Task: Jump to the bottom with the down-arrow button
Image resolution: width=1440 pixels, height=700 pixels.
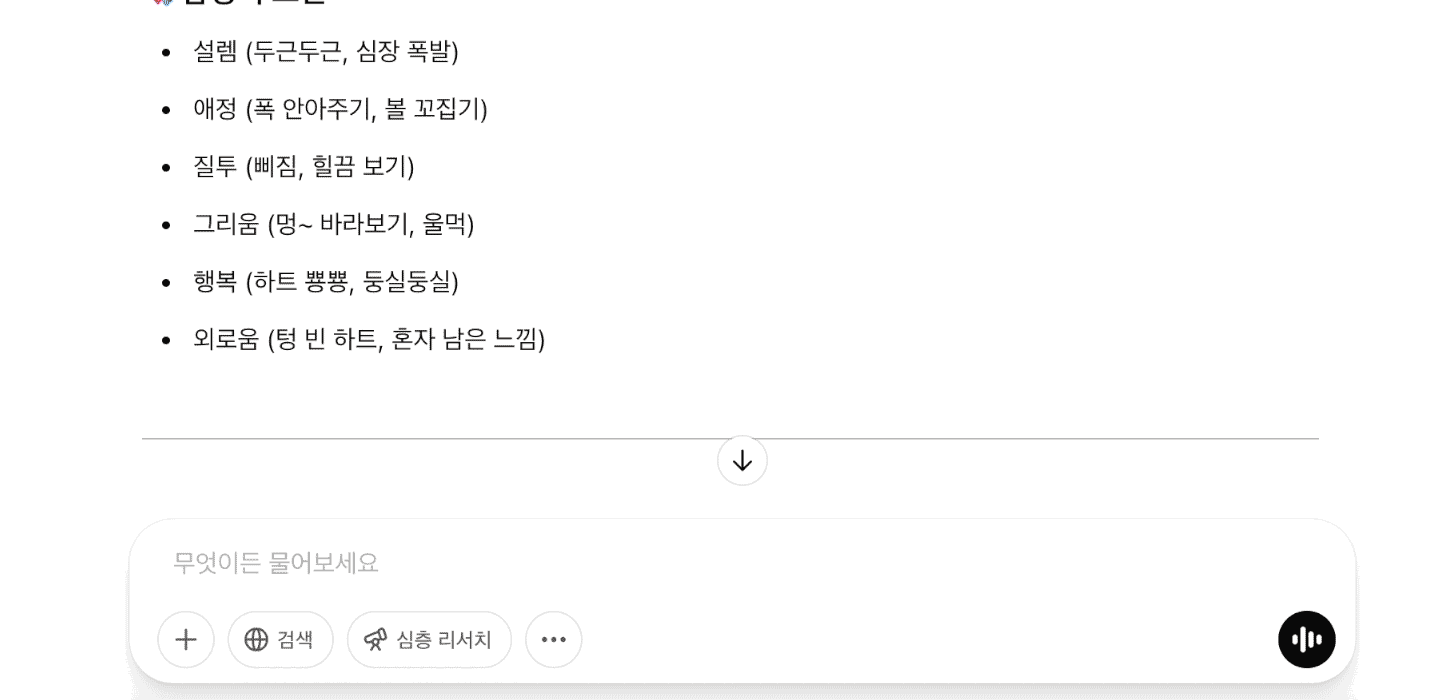Action: (742, 461)
